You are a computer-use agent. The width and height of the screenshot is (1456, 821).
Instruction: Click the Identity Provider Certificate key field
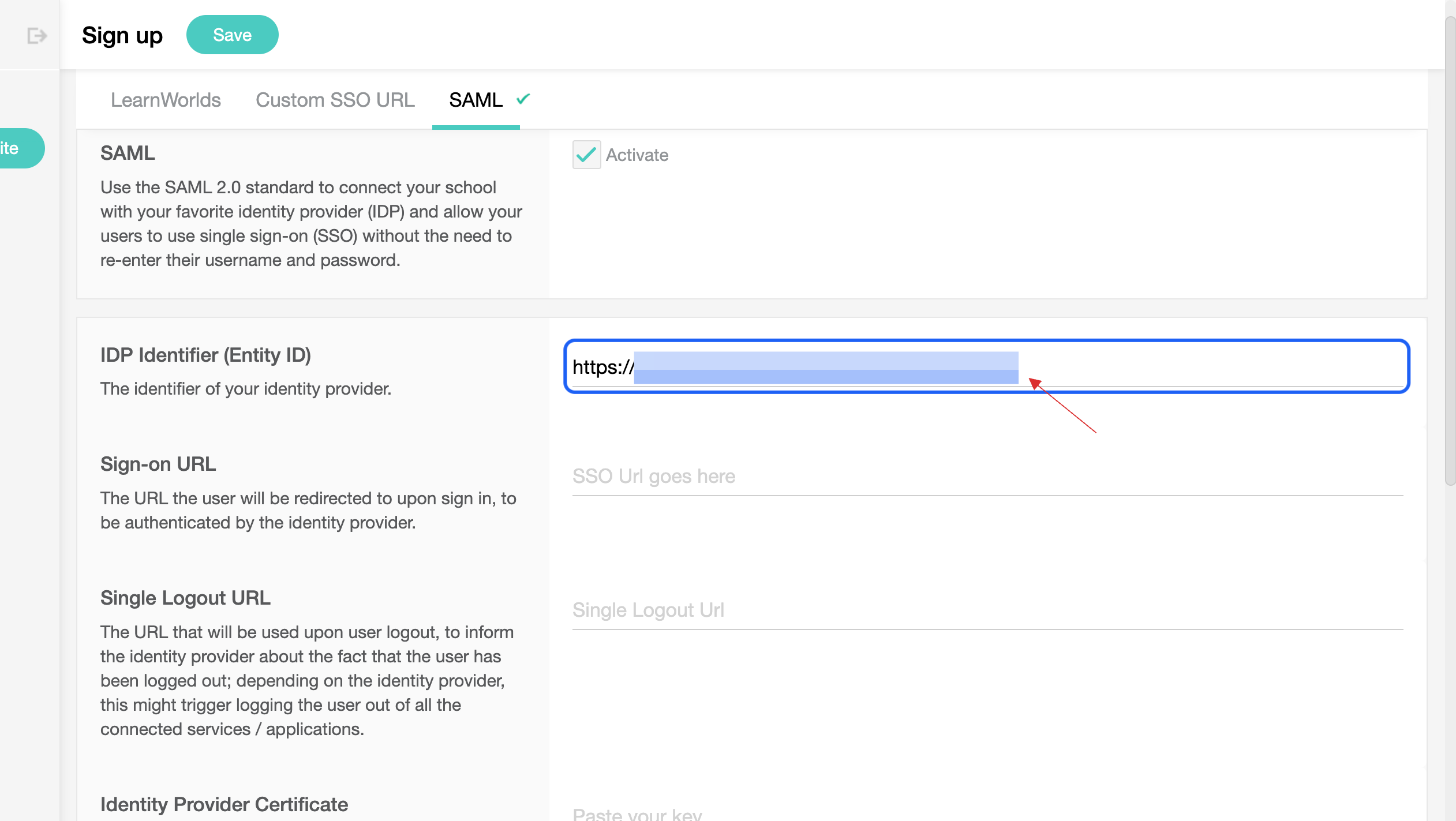(987, 812)
